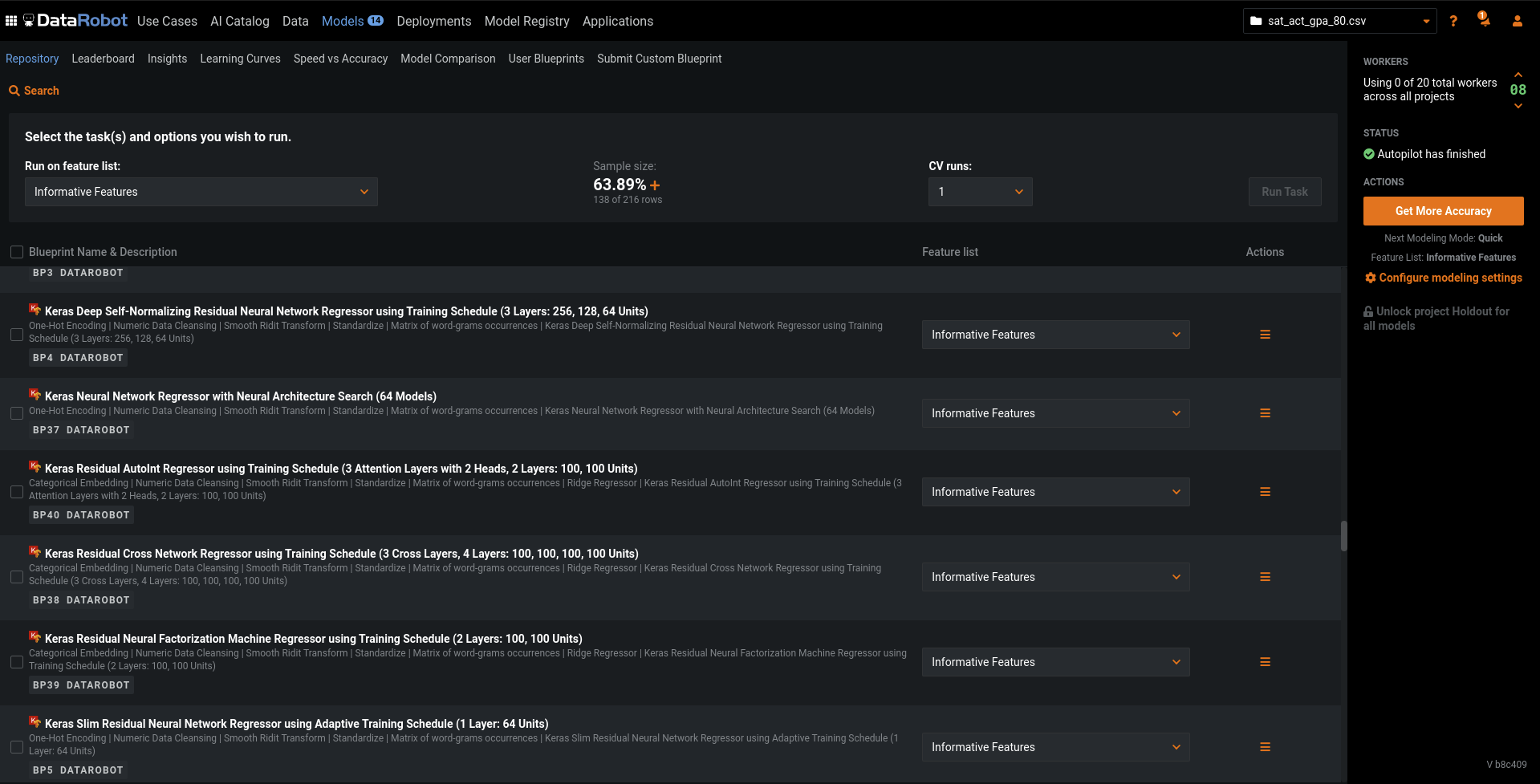Screen dimensions: 1540x784
Task: Click Configure modeling settings link
Action: click(1449, 278)
